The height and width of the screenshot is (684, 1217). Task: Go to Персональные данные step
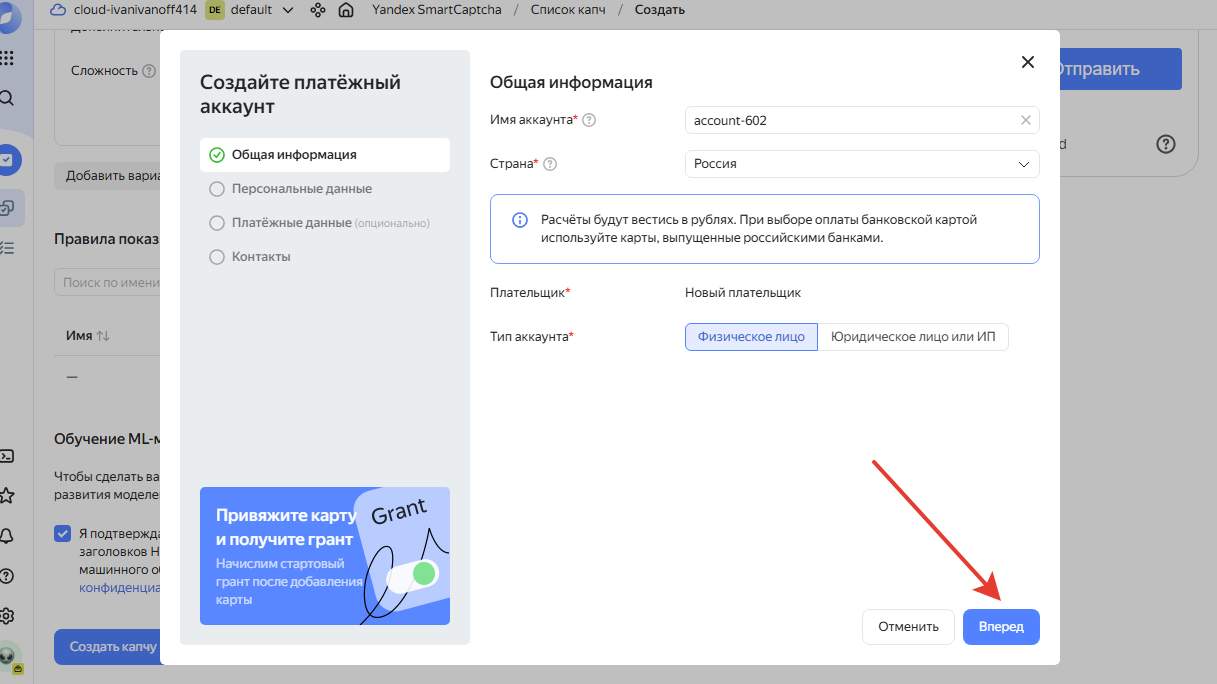(x=301, y=189)
